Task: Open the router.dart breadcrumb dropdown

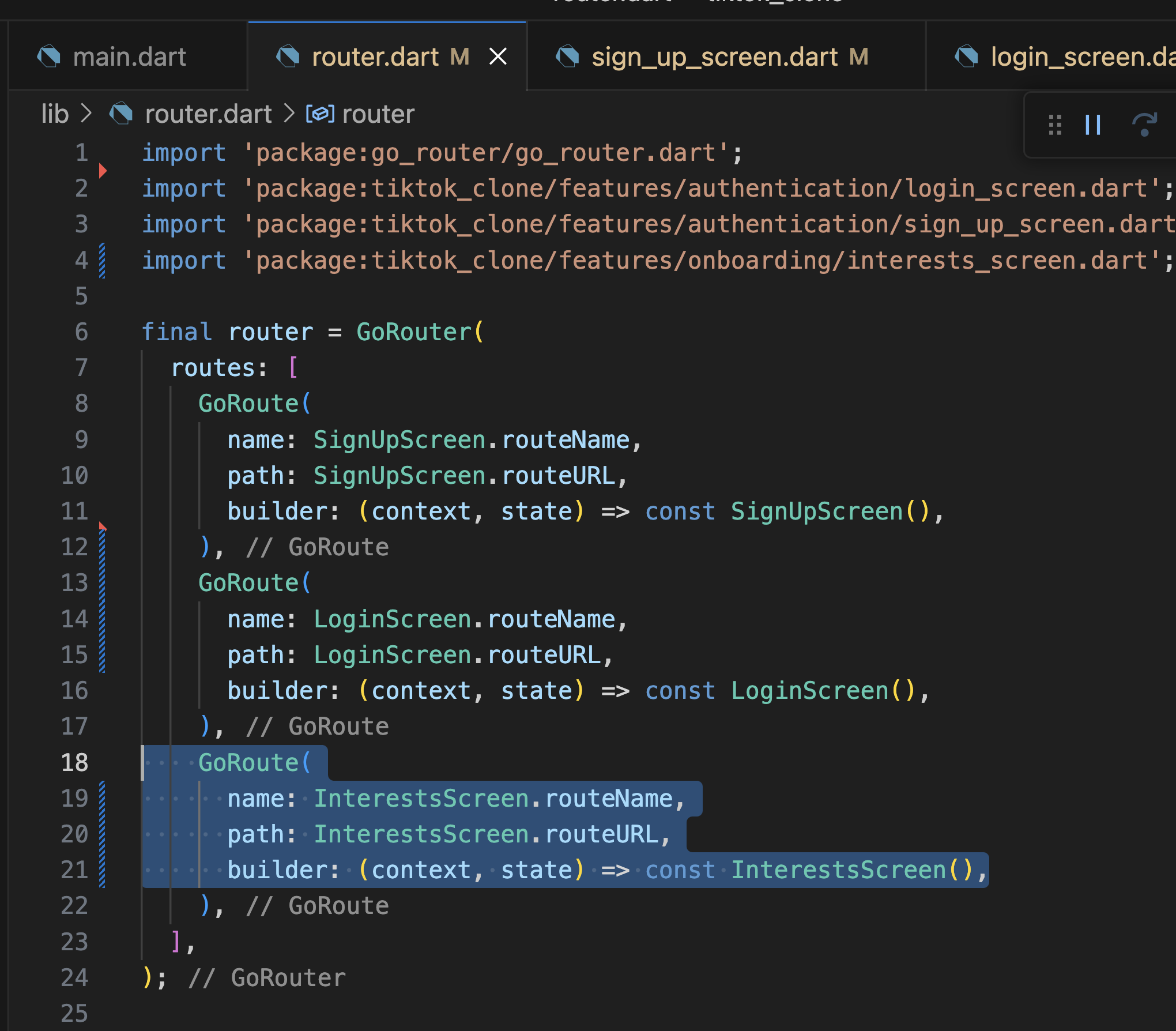Action: [x=208, y=114]
